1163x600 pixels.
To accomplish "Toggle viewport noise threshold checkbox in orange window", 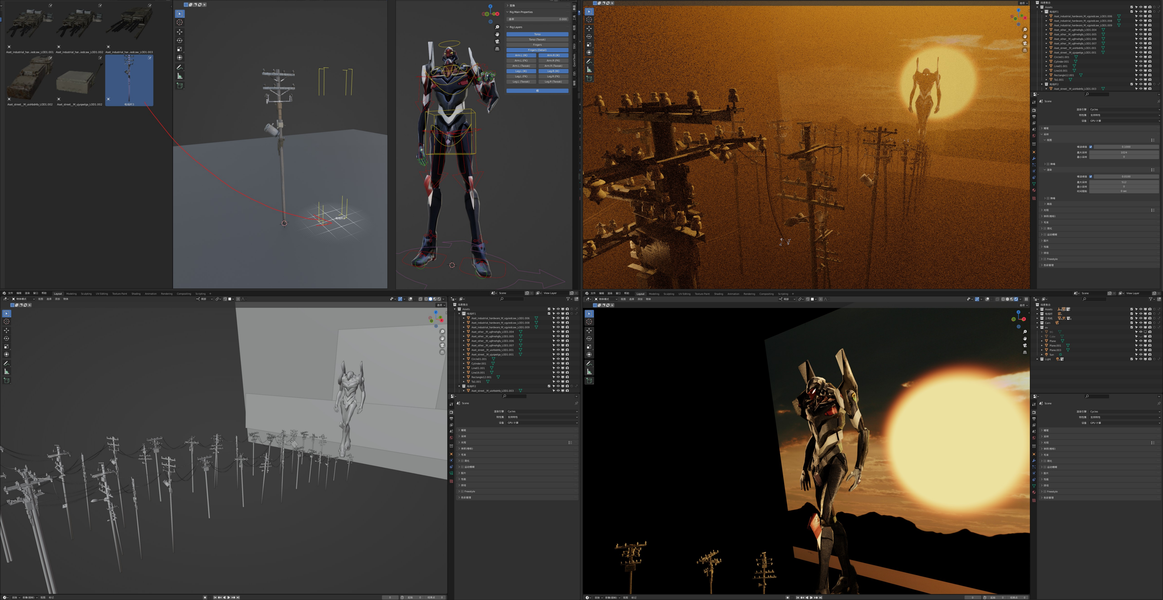I will [1090, 147].
